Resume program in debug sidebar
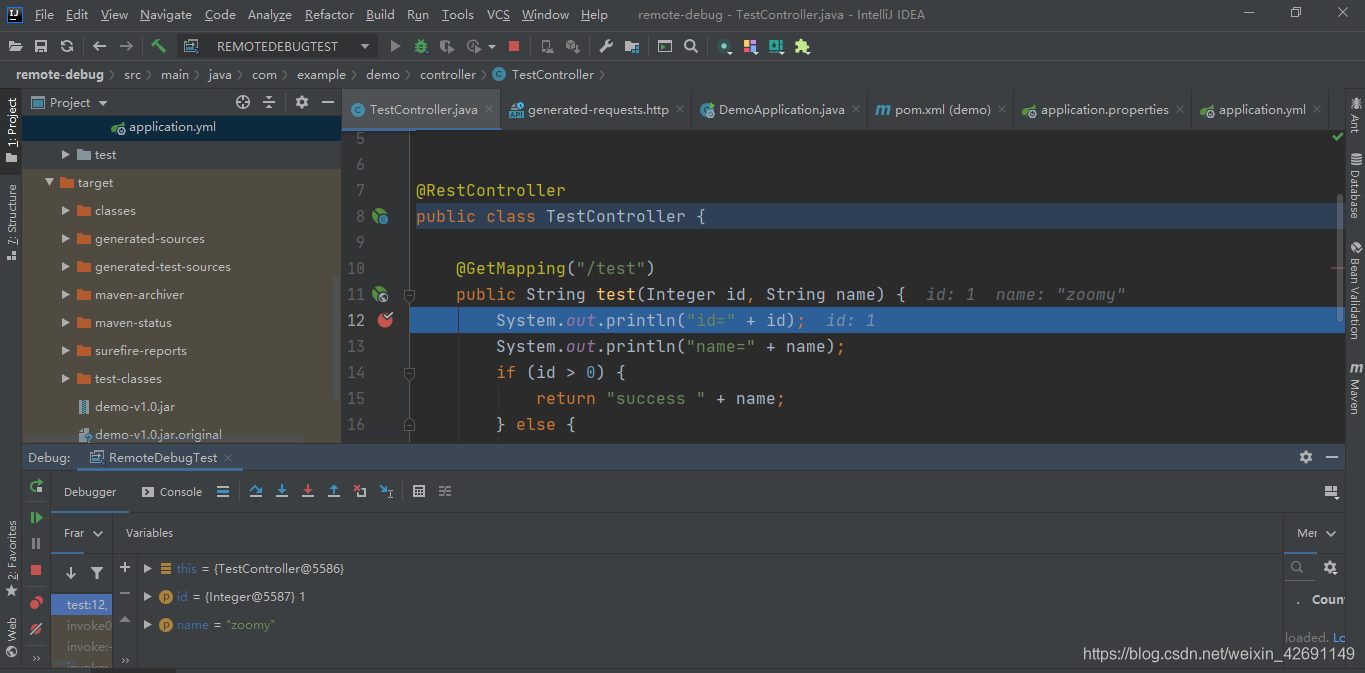The image size is (1365, 673). [37, 517]
